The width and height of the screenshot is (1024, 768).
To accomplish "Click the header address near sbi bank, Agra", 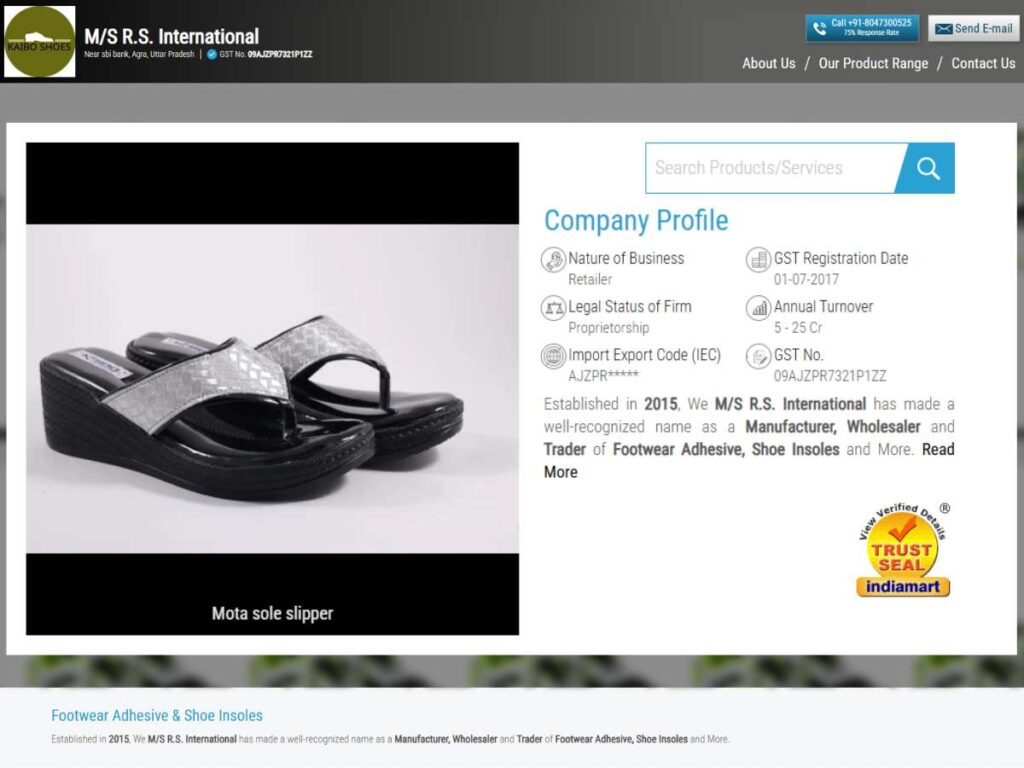I will coord(139,54).
